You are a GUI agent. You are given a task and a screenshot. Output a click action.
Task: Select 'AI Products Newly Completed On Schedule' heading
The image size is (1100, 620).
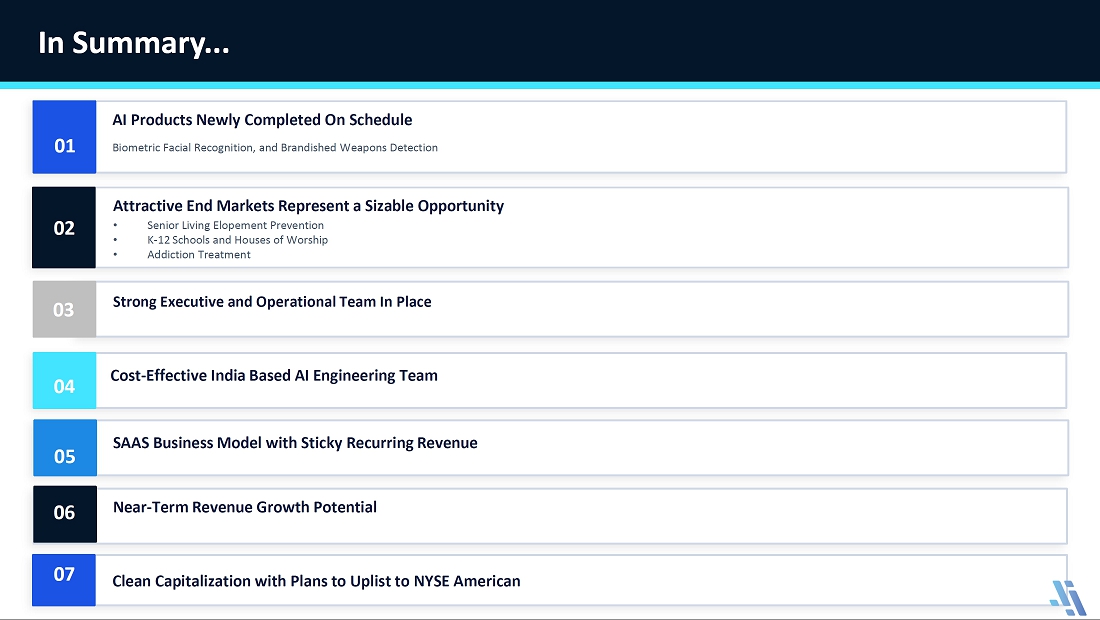tap(262, 120)
